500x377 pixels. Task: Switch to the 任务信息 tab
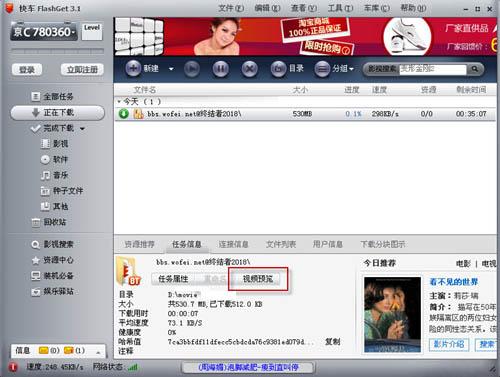pyautogui.click(x=187, y=244)
